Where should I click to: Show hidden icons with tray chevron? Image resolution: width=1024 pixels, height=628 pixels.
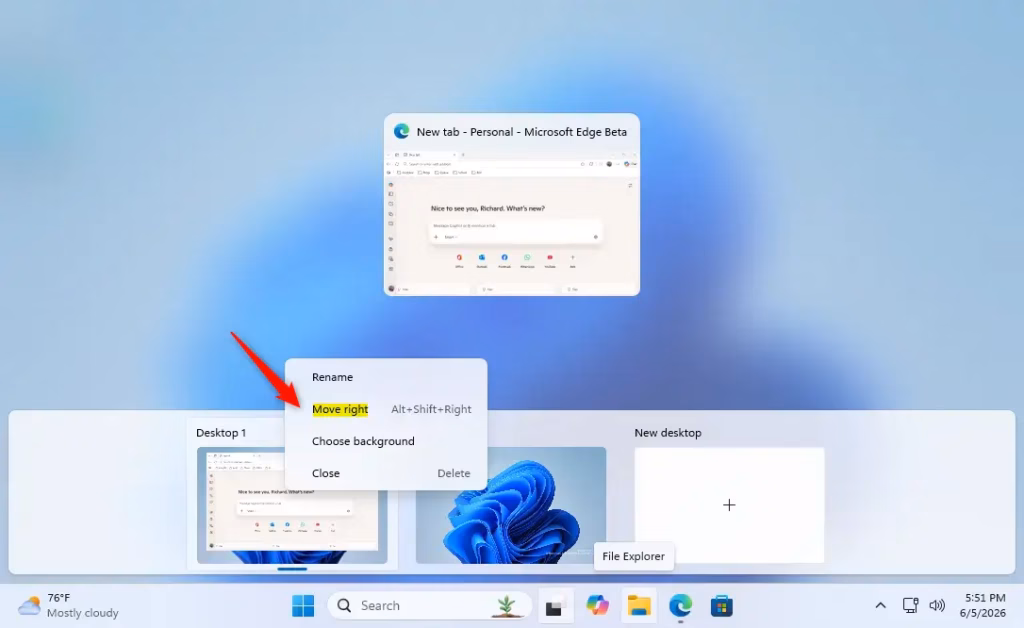tap(880, 605)
